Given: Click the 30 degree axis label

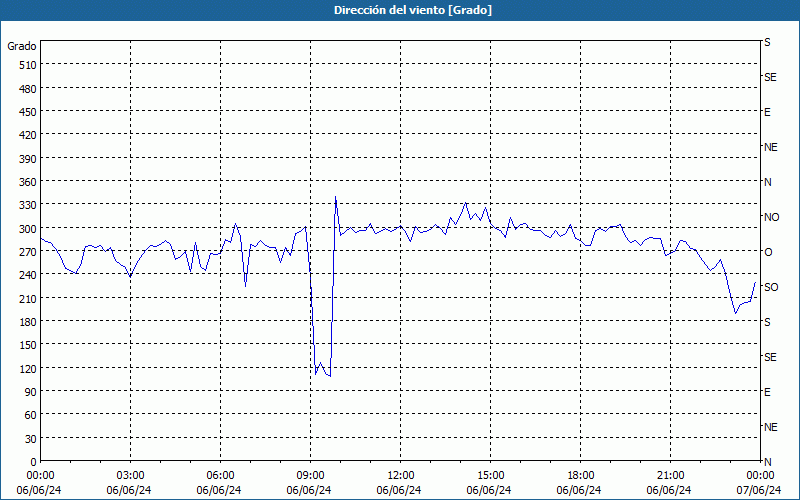Looking at the screenshot, I should tap(31, 439).
